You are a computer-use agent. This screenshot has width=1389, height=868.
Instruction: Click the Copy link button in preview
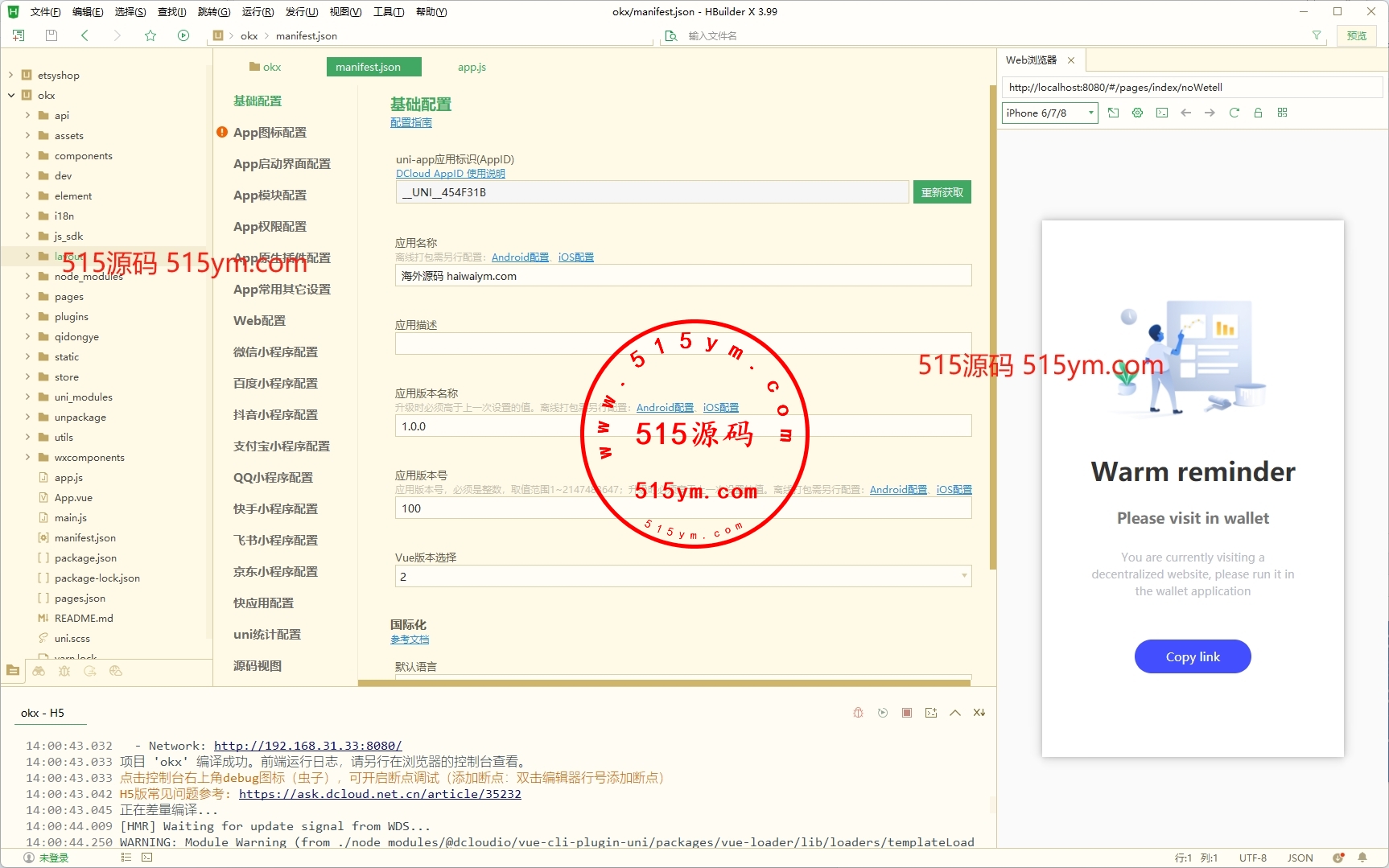[x=1192, y=657]
